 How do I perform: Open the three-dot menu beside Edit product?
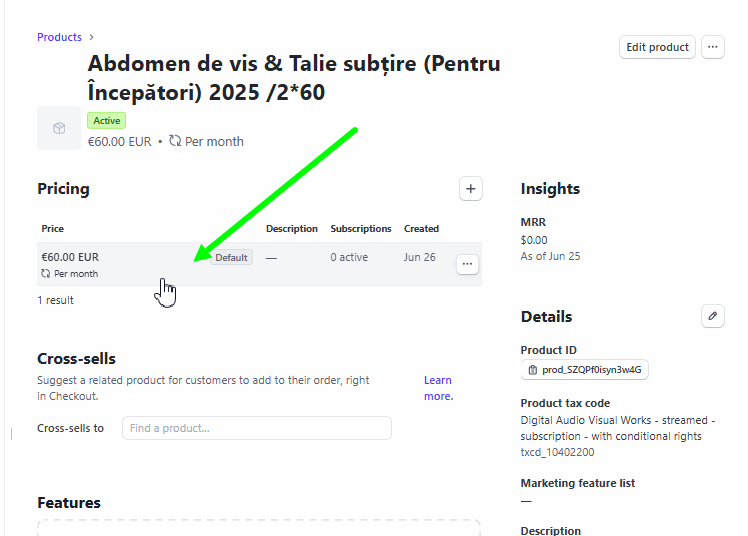tap(713, 47)
